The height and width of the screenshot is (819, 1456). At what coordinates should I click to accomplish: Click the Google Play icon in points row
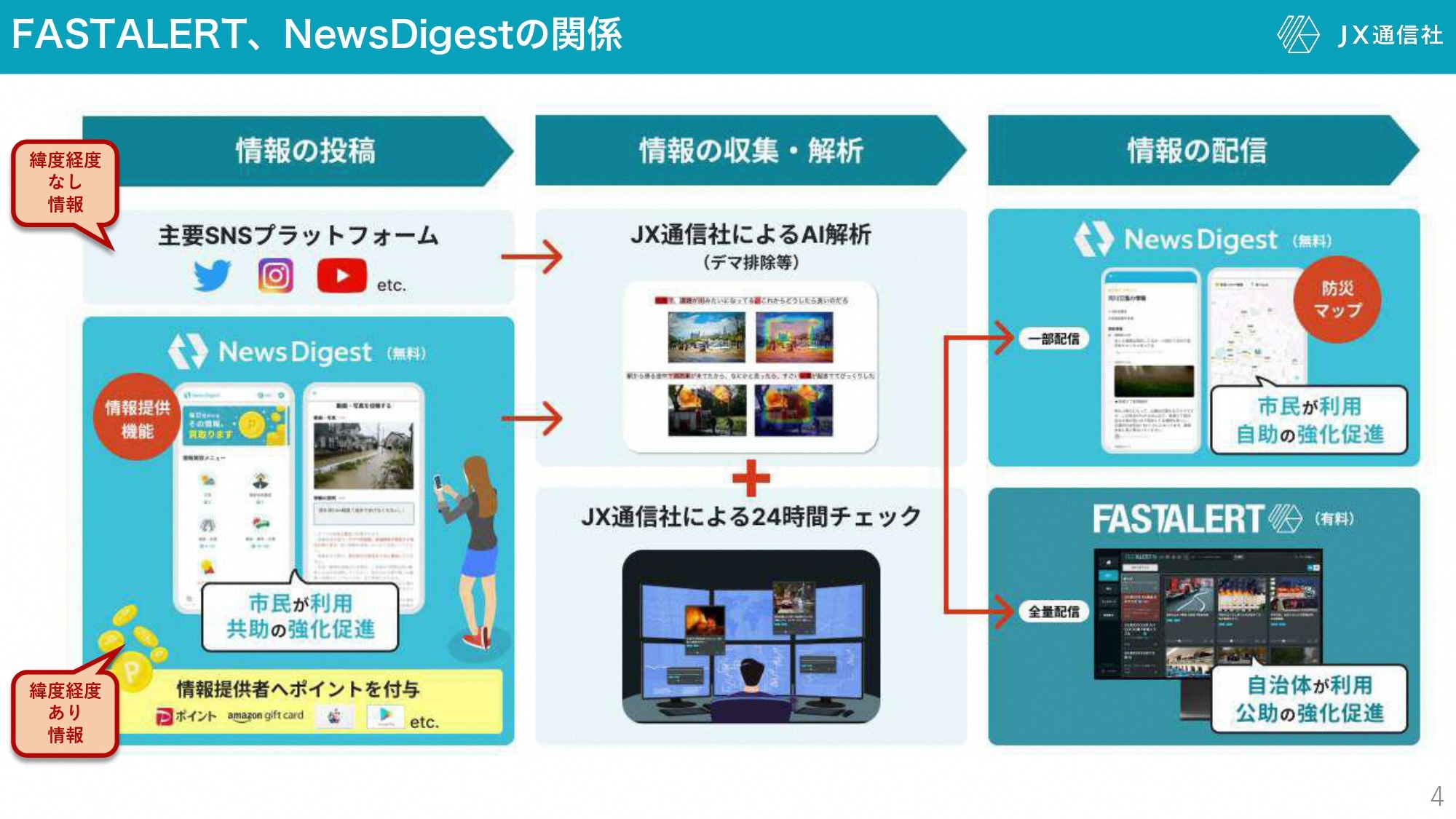point(385,716)
